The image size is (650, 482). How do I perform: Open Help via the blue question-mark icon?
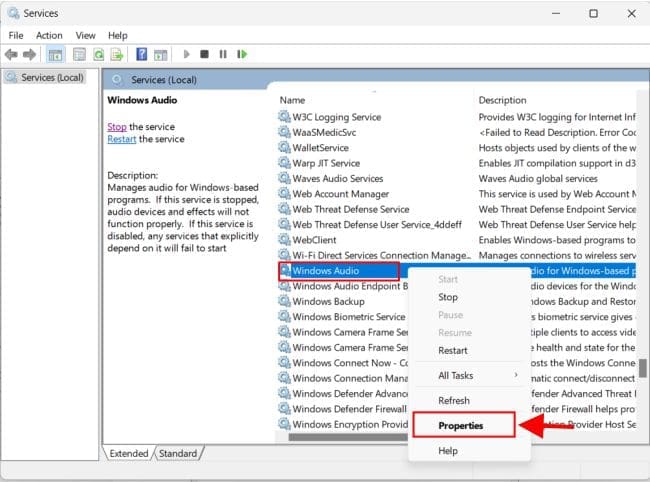click(142, 54)
